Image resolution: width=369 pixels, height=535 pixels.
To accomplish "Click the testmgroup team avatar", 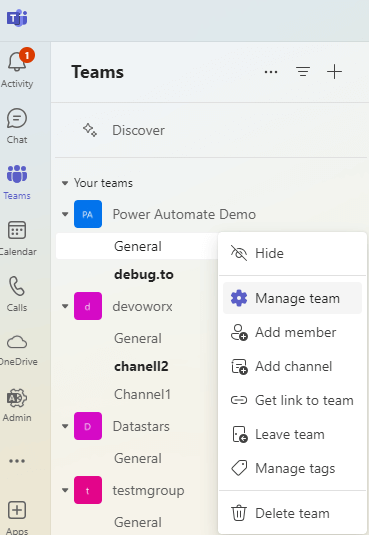I will pos(88,490).
